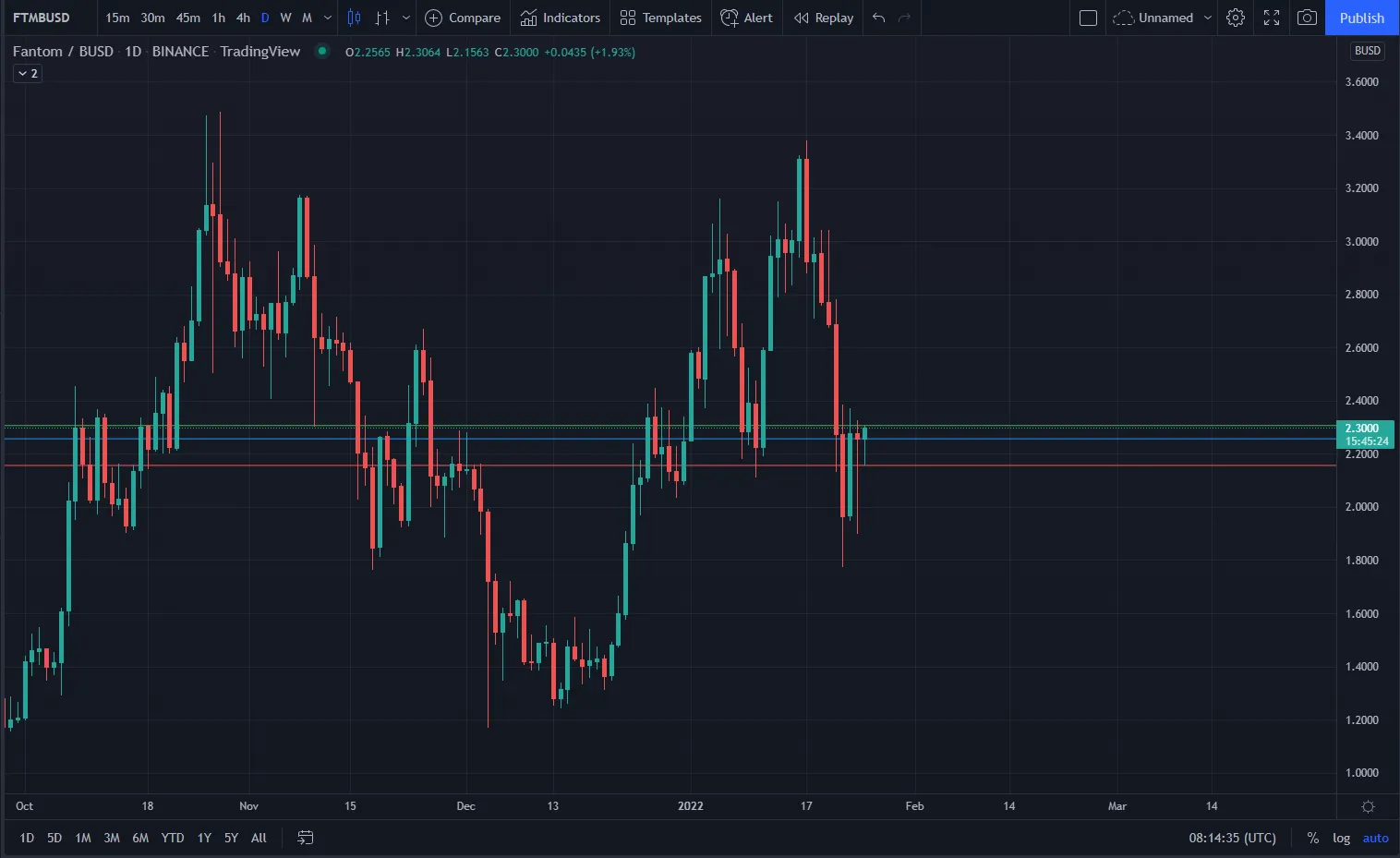Viewport: 1400px width, 858px height.
Task: Expand the timeframe list chevron
Action: [327, 18]
